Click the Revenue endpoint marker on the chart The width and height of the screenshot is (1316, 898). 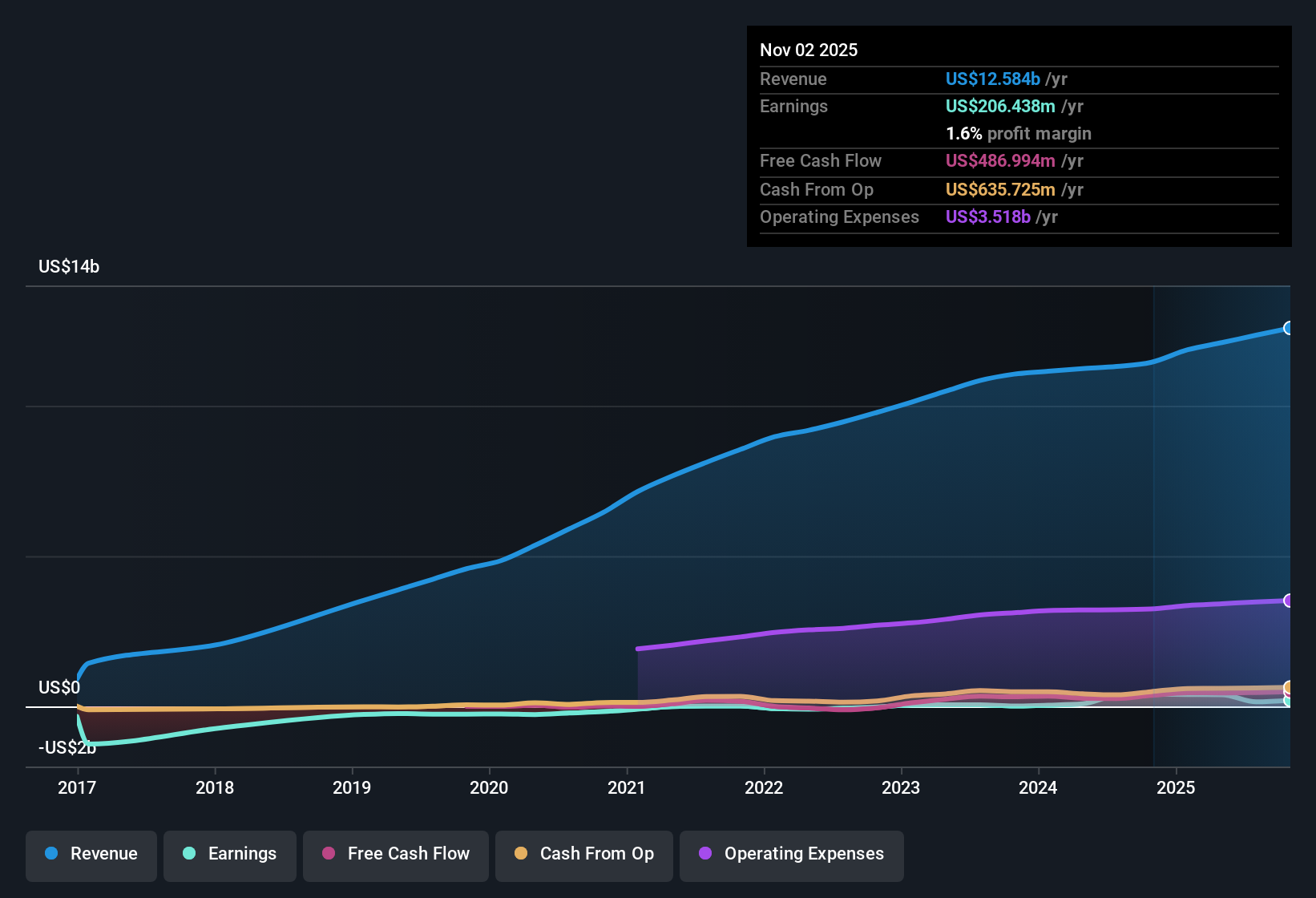[1289, 327]
